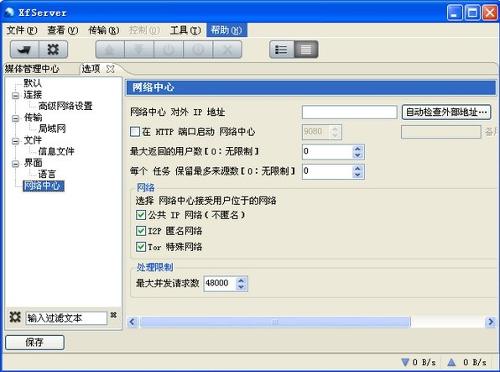Click the upload speed triangle in status bar
Screen dimensions: 500x372
point(451,362)
